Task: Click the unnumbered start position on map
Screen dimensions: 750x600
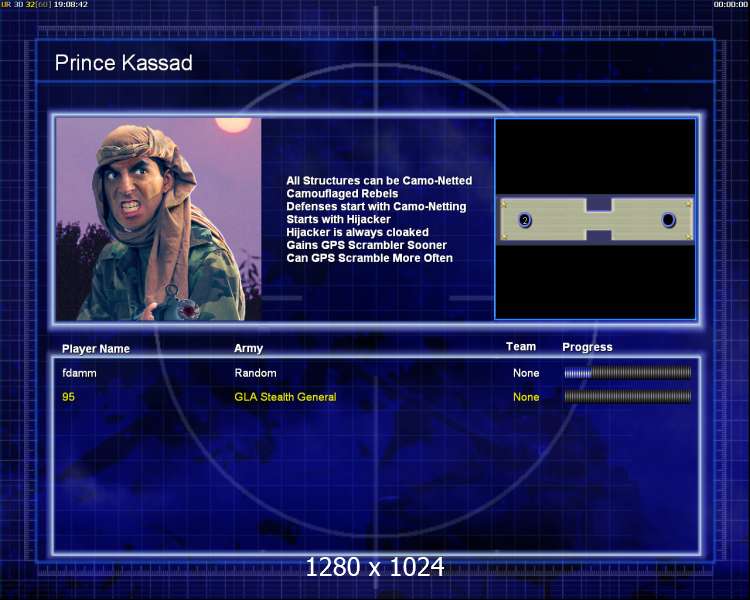Action: (x=668, y=220)
